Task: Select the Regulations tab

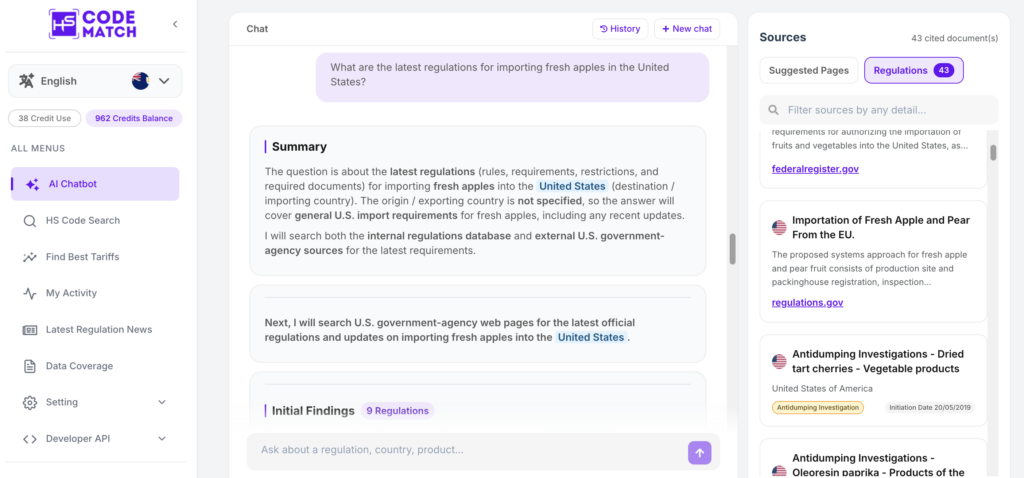Action: tap(914, 71)
